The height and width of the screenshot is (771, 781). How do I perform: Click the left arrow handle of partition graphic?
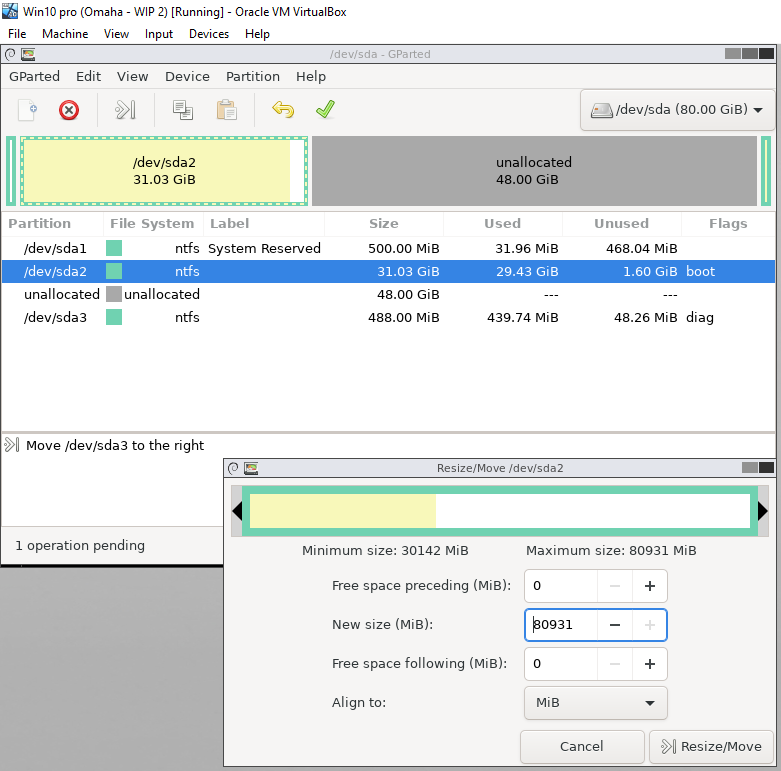coord(237,511)
